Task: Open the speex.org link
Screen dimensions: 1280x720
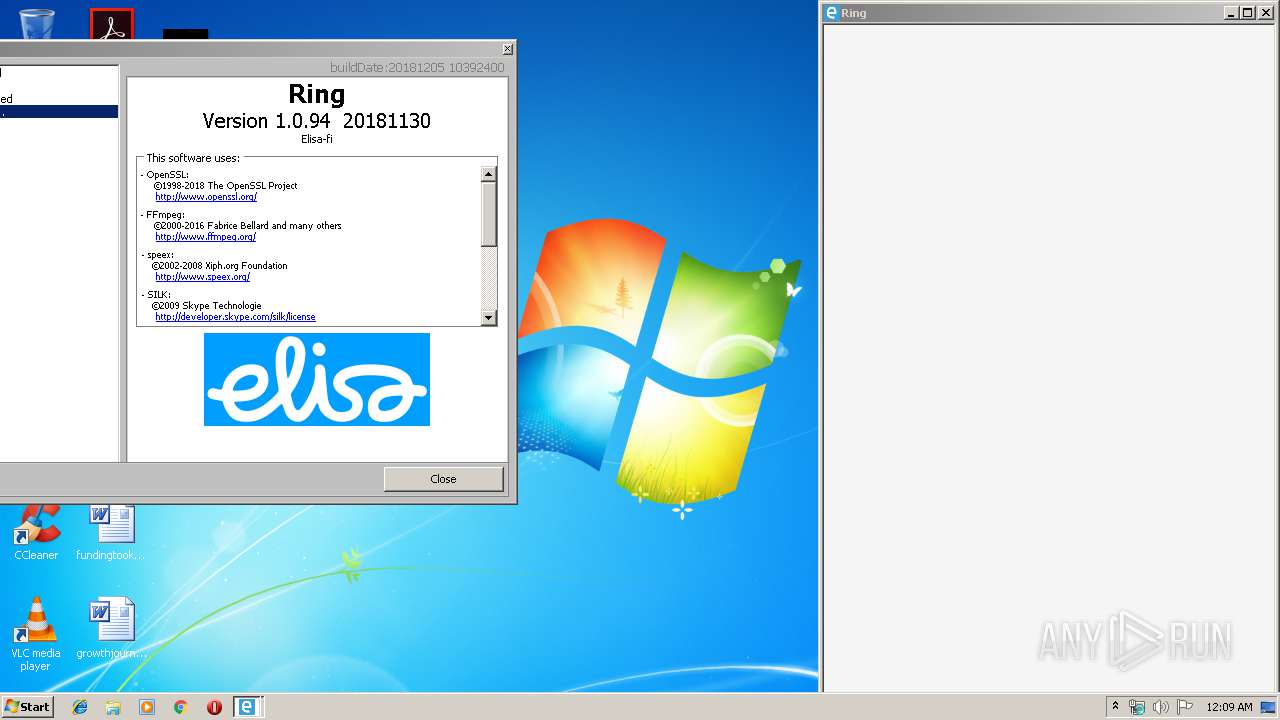Action: tap(202, 277)
